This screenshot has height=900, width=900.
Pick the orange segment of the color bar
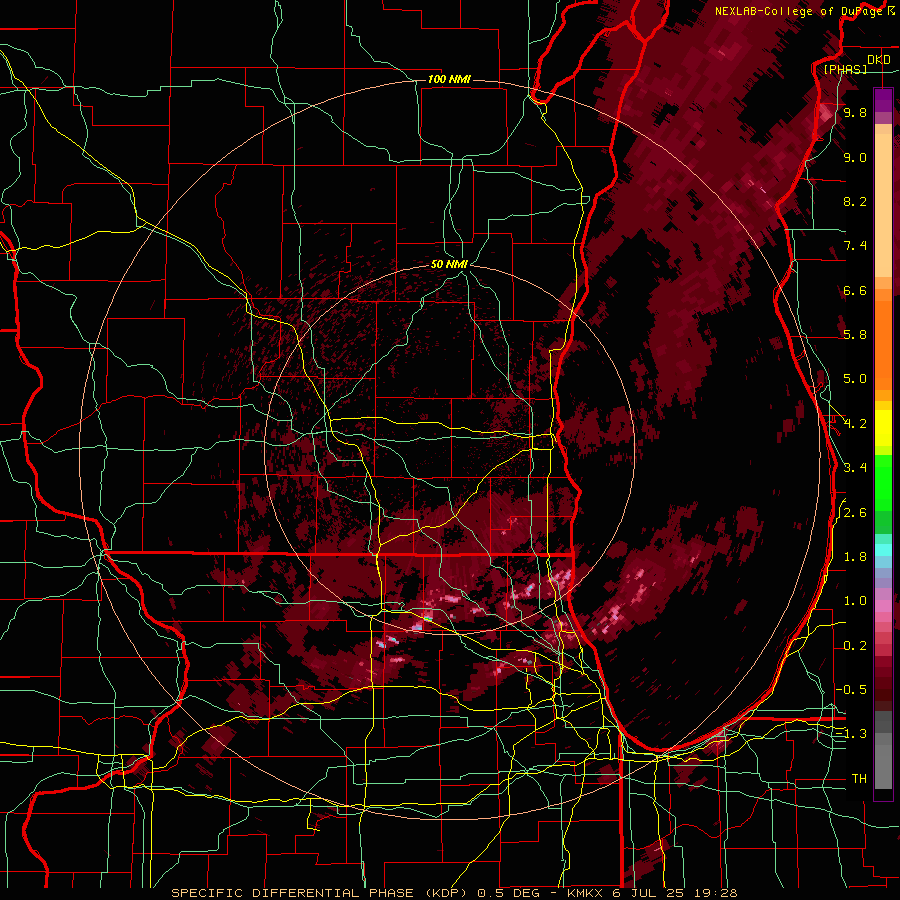[x=883, y=344]
